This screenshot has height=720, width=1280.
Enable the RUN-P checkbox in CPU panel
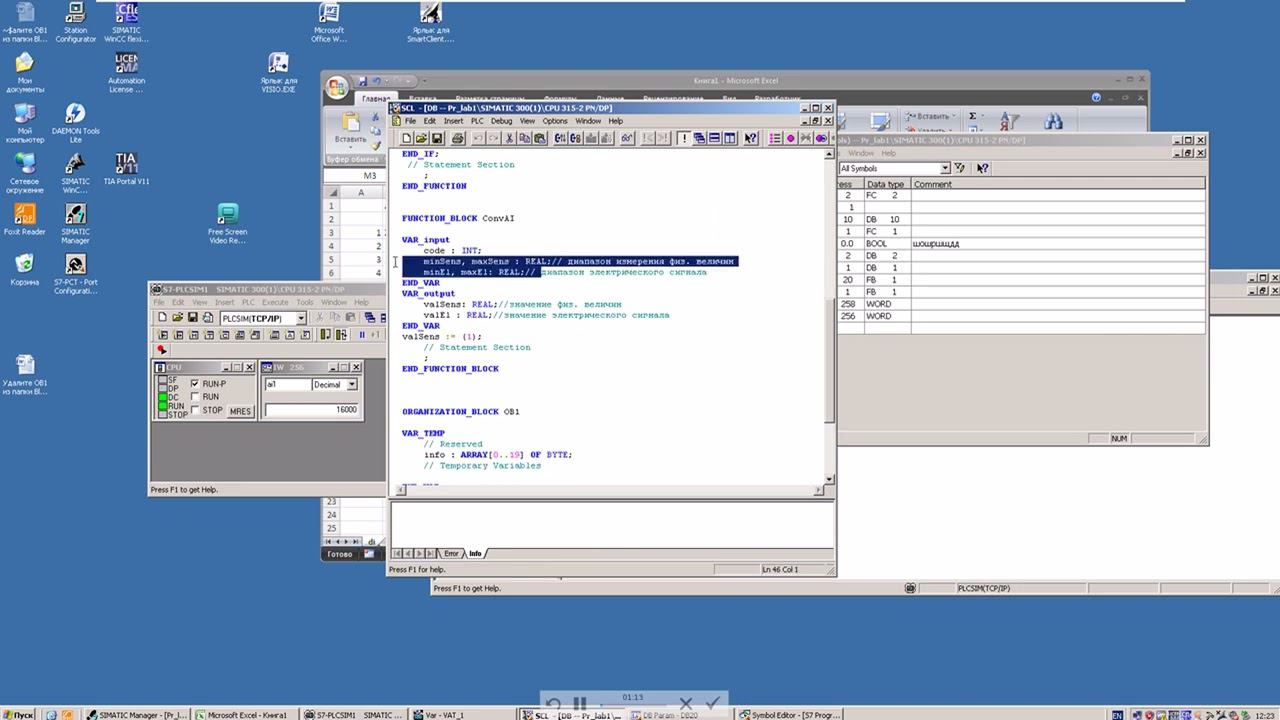pyautogui.click(x=195, y=384)
